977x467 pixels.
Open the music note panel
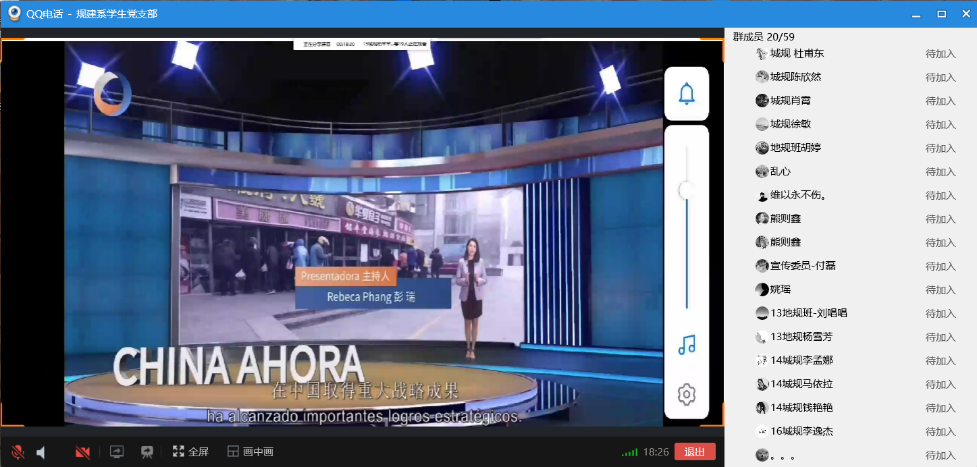pos(686,345)
